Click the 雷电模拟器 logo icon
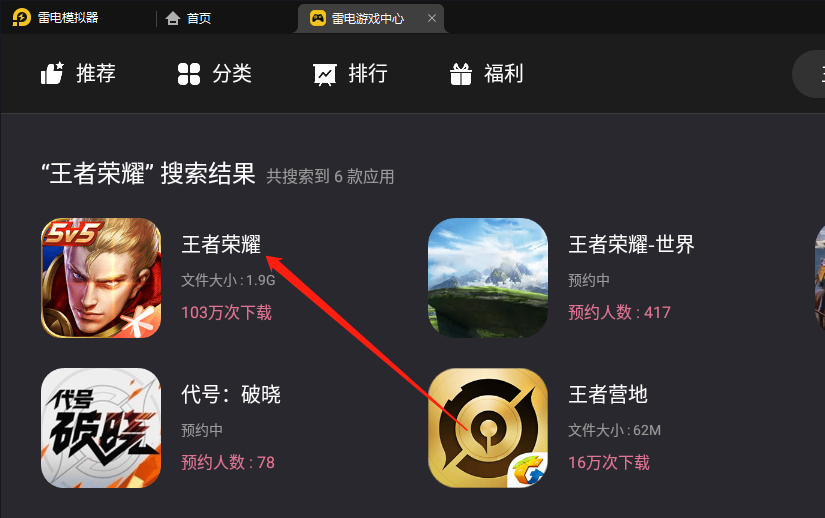This screenshot has width=825, height=518. point(22,17)
